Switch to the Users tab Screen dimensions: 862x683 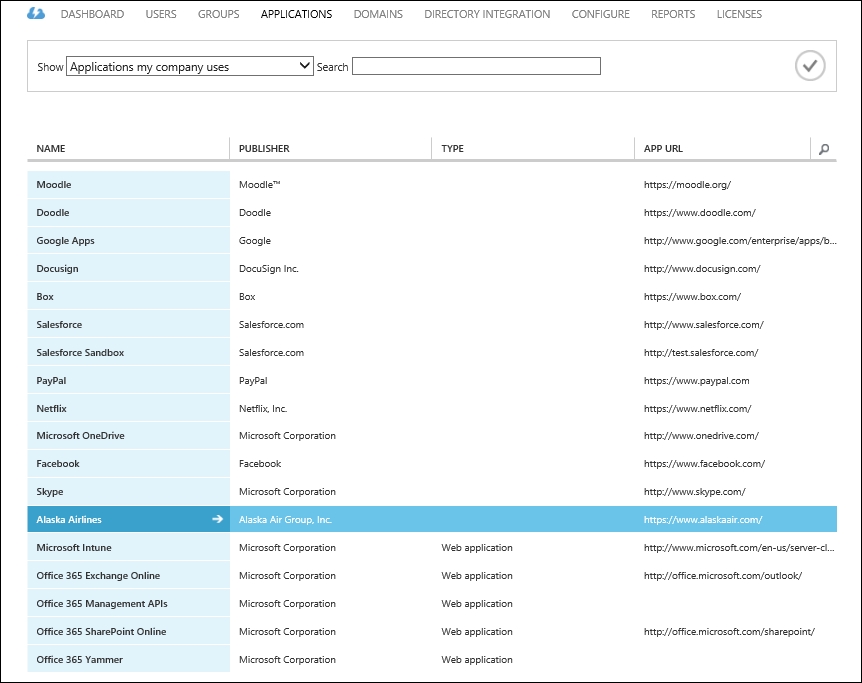tap(161, 14)
